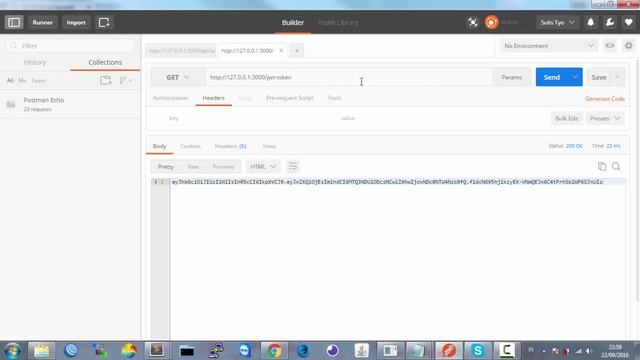This screenshot has height=360, width=640.
Task: Open the Presets dropdown
Action: click(605, 118)
